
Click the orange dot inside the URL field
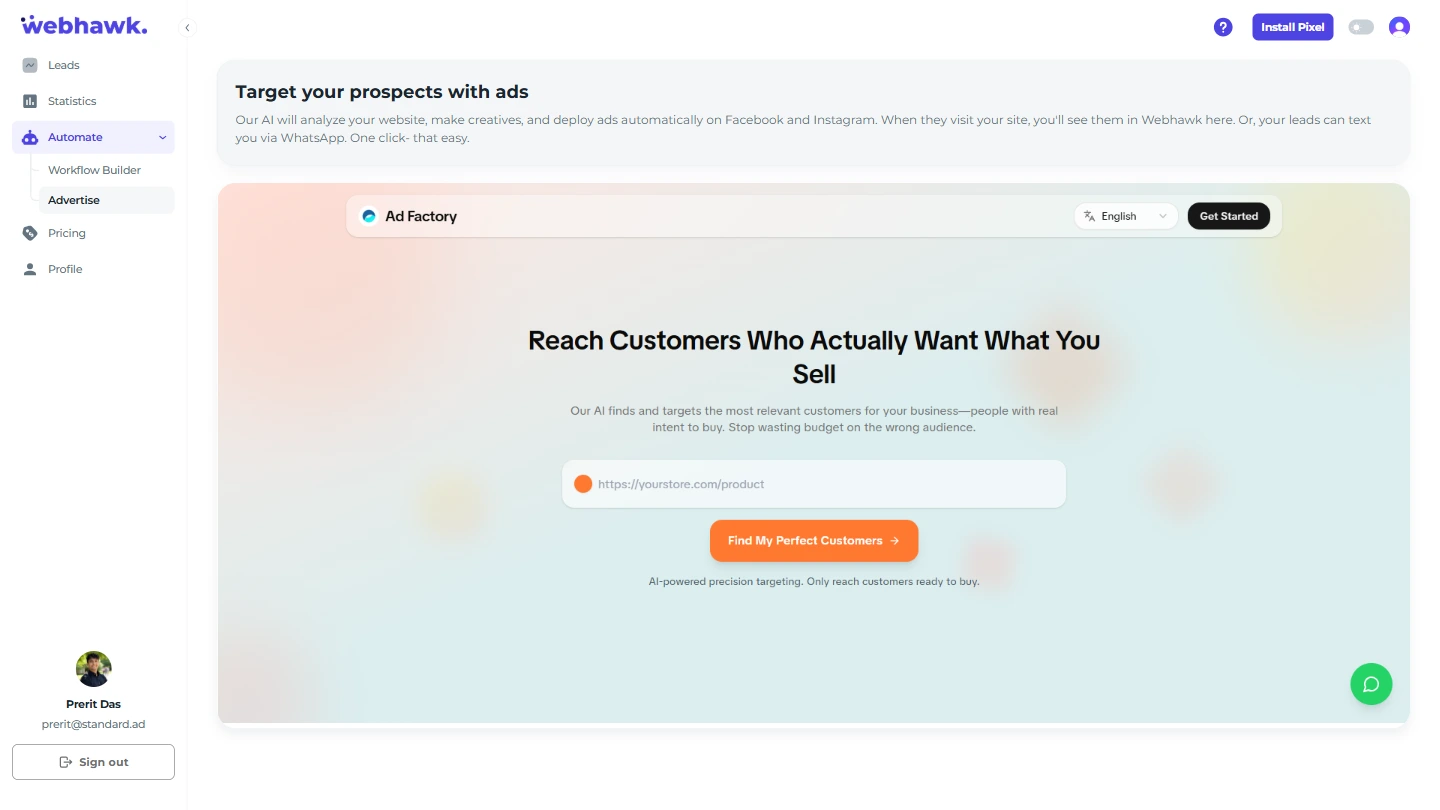tap(583, 483)
